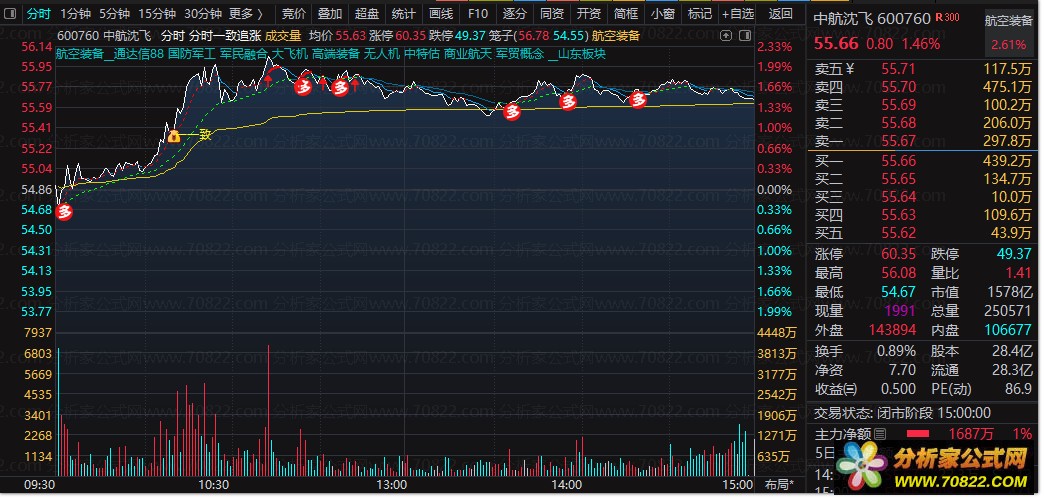Screen dimensions: 1044x498
Task: Click the 内盘 value 106677
Action: 1007,330
